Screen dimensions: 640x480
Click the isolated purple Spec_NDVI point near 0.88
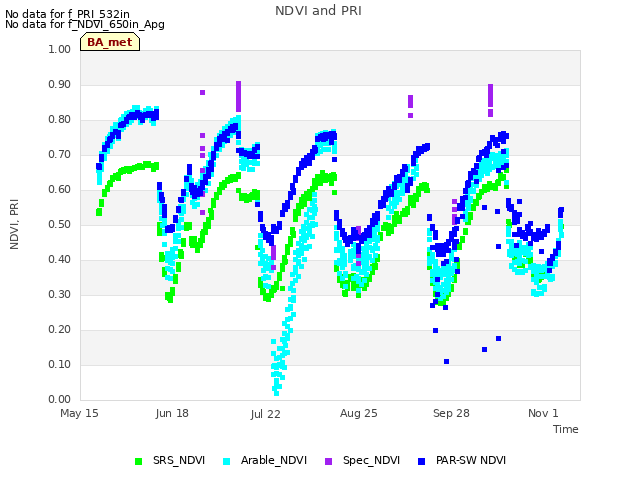click(x=202, y=93)
